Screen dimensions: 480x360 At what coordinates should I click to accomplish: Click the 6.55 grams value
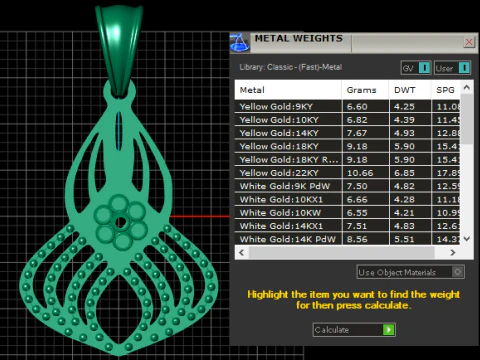(x=357, y=213)
